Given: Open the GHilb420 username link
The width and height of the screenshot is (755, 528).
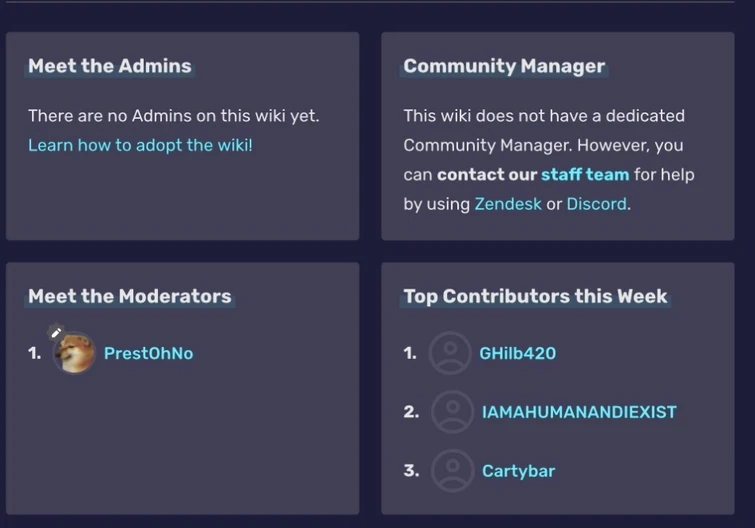Looking at the screenshot, I should [x=518, y=353].
